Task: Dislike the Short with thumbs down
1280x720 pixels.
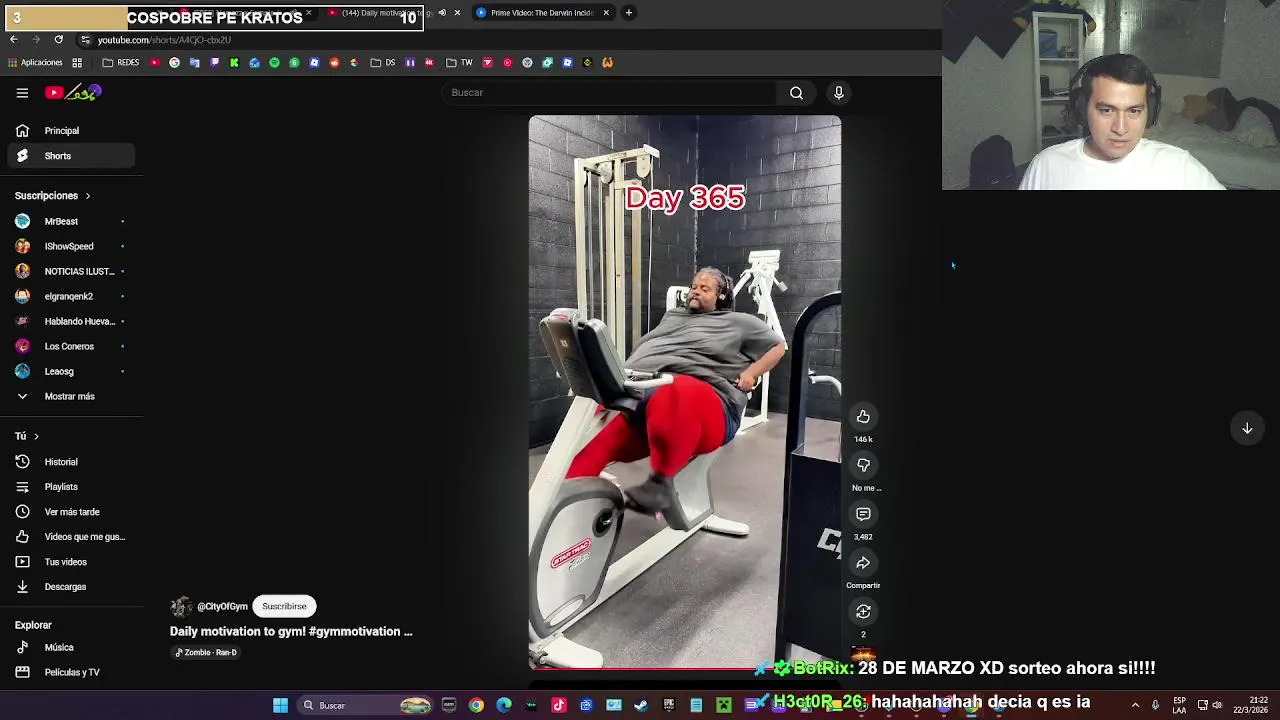Action: click(863, 465)
